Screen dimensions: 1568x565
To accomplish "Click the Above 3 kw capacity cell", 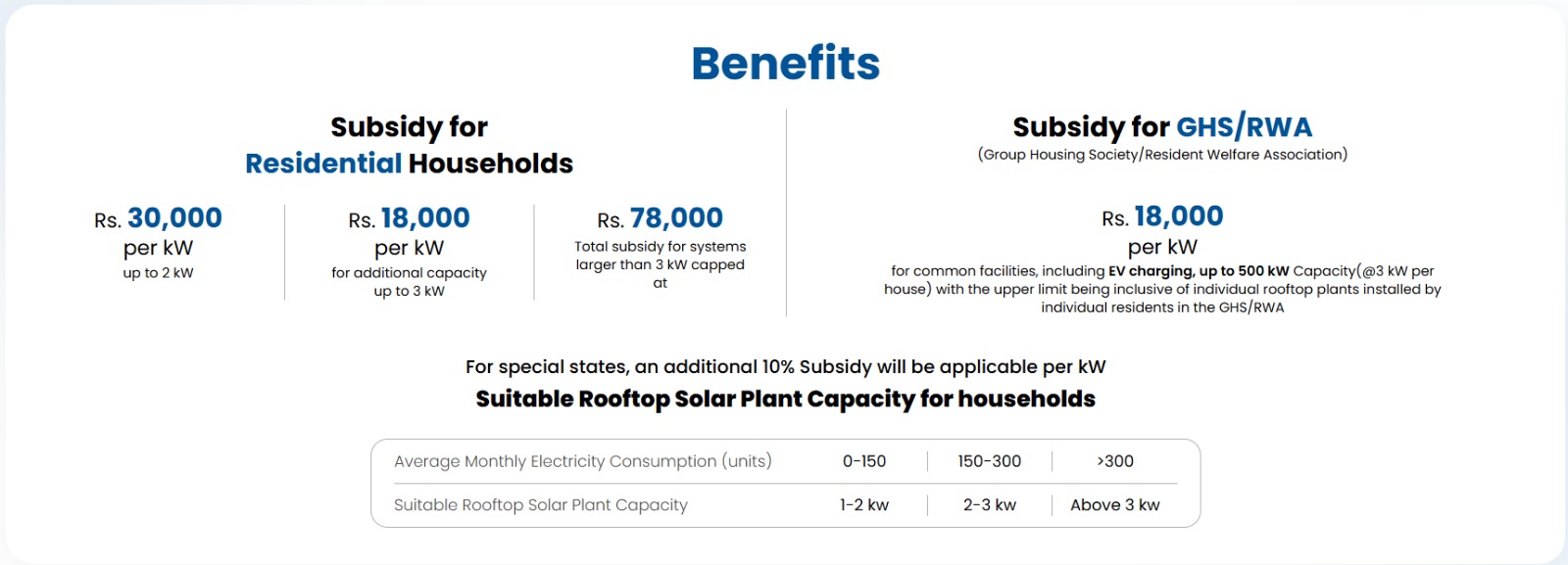I will [1115, 505].
